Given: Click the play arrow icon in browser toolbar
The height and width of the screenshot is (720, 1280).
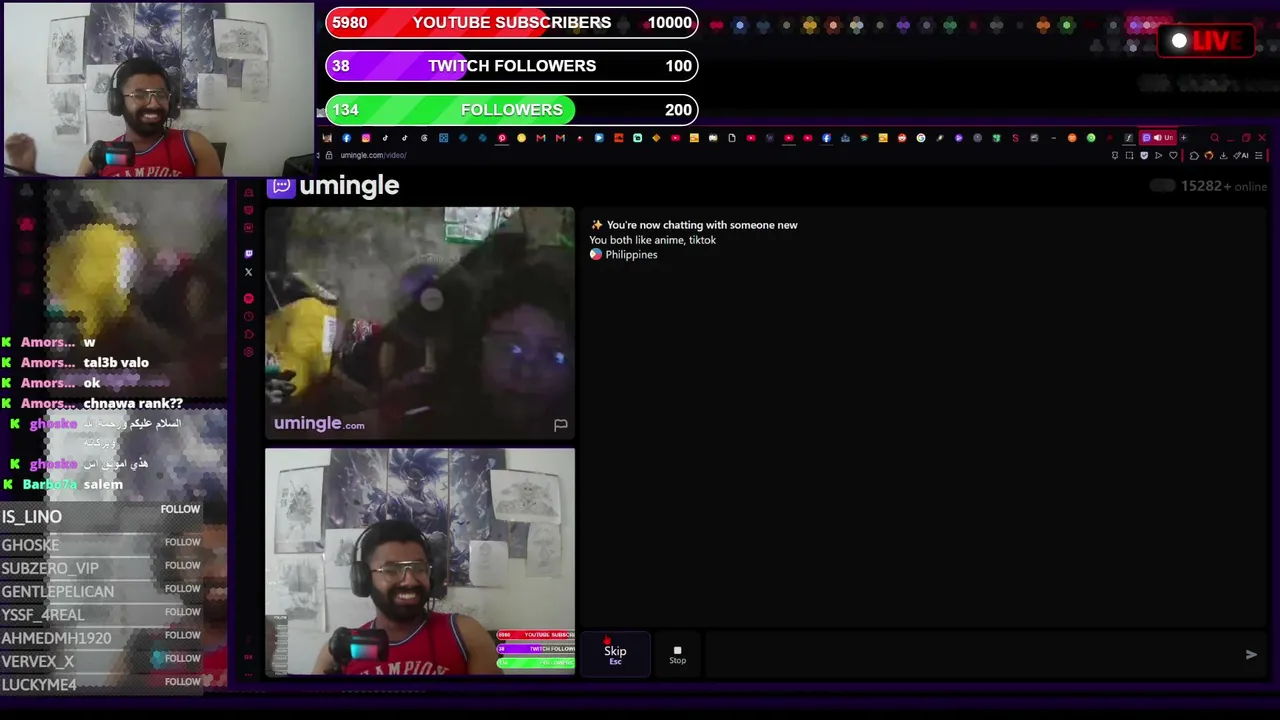Looking at the screenshot, I should click(x=1158, y=155).
